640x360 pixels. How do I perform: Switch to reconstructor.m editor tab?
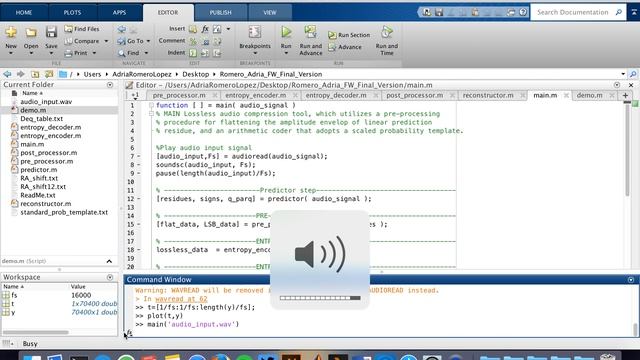pyautogui.click(x=488, y=96)
